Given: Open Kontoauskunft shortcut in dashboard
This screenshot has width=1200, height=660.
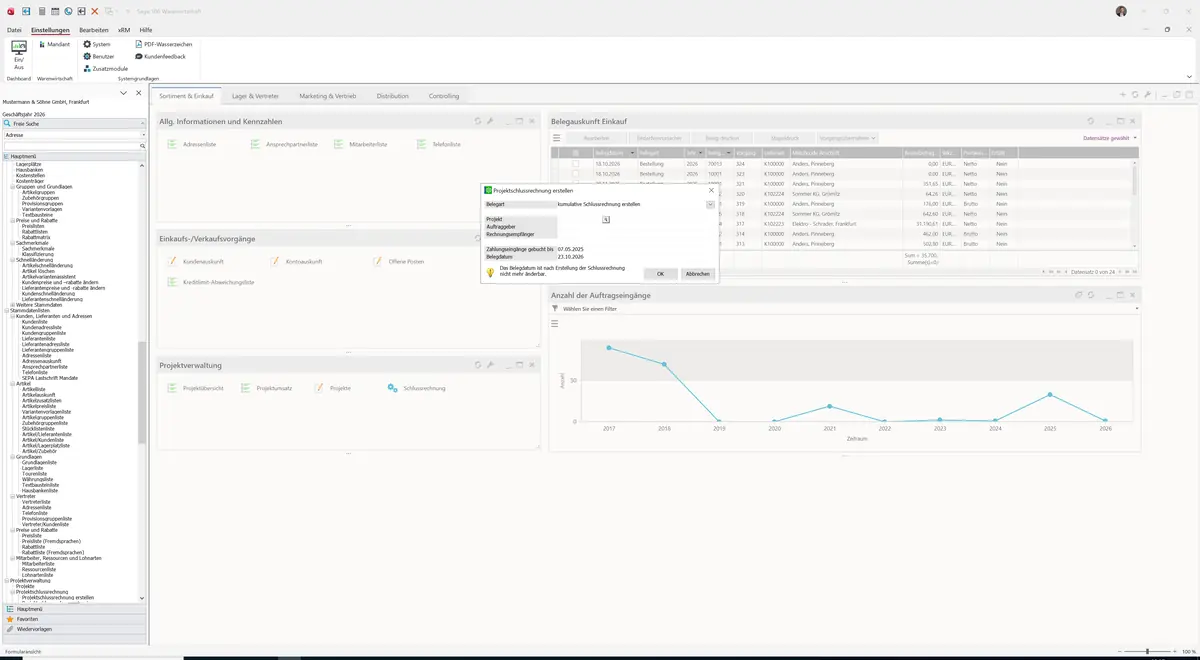Looking at the screenshot, I should (298, 262).
